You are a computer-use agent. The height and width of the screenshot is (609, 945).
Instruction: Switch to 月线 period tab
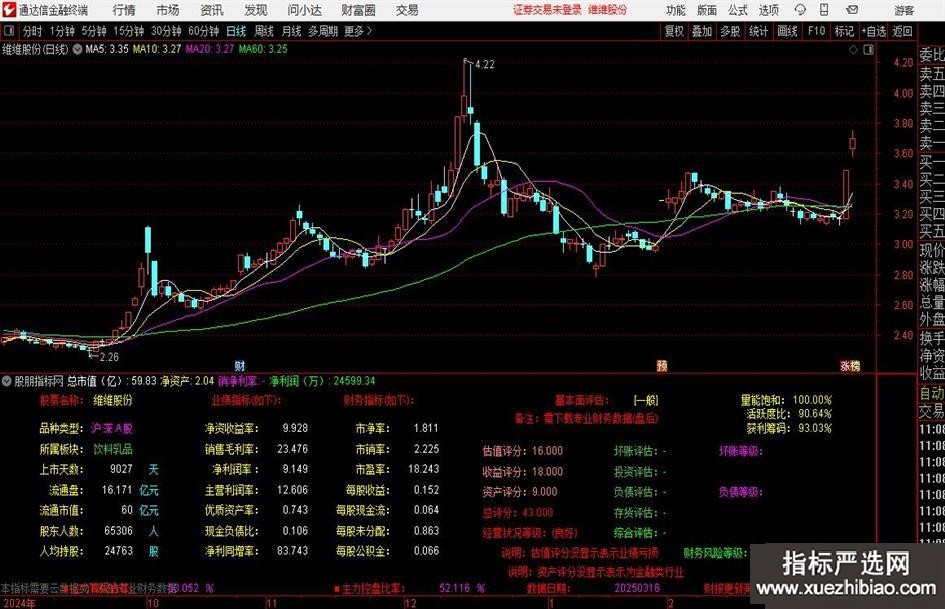click(291, 31)
